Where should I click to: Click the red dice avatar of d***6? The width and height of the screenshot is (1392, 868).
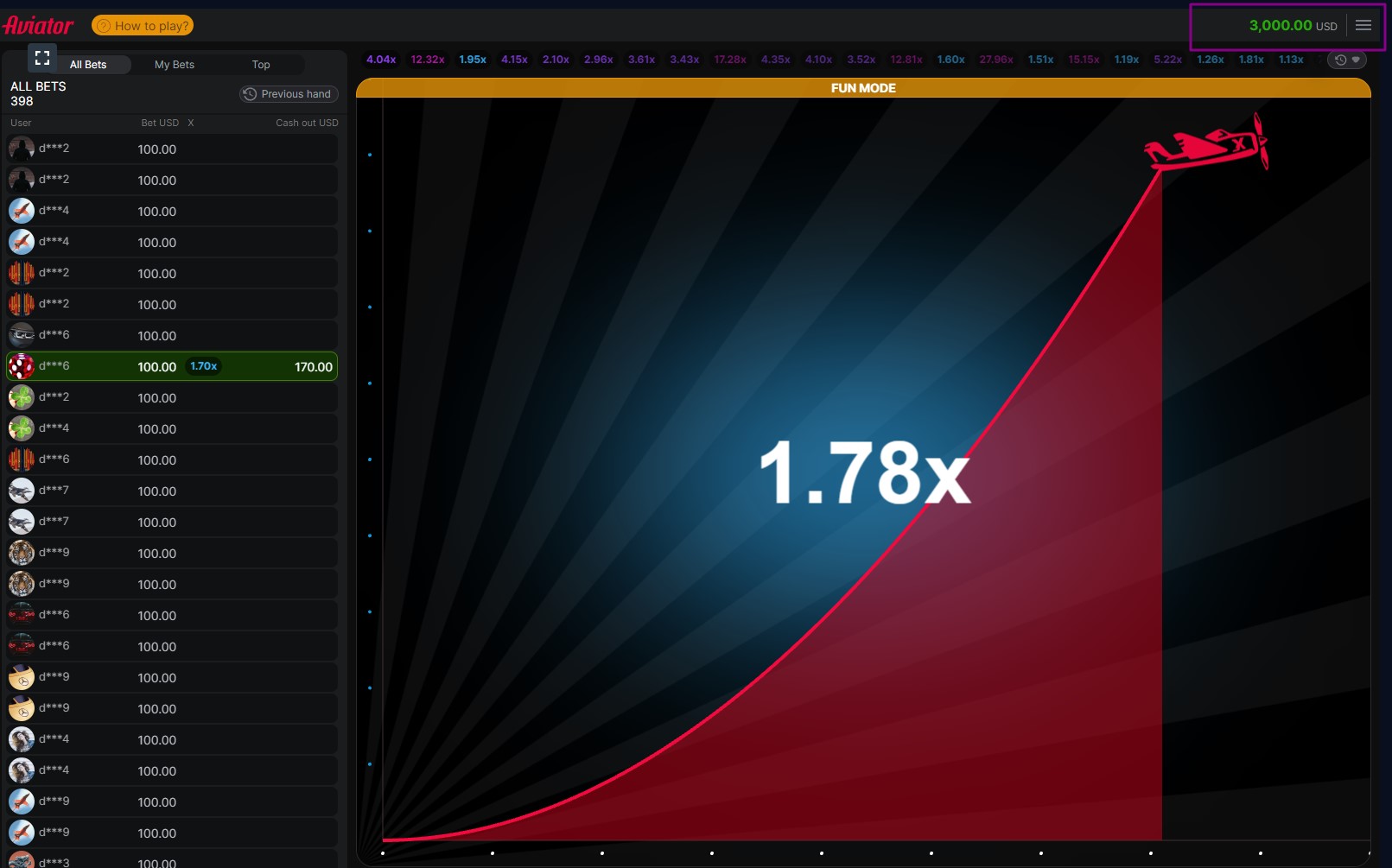click(22, 366)
